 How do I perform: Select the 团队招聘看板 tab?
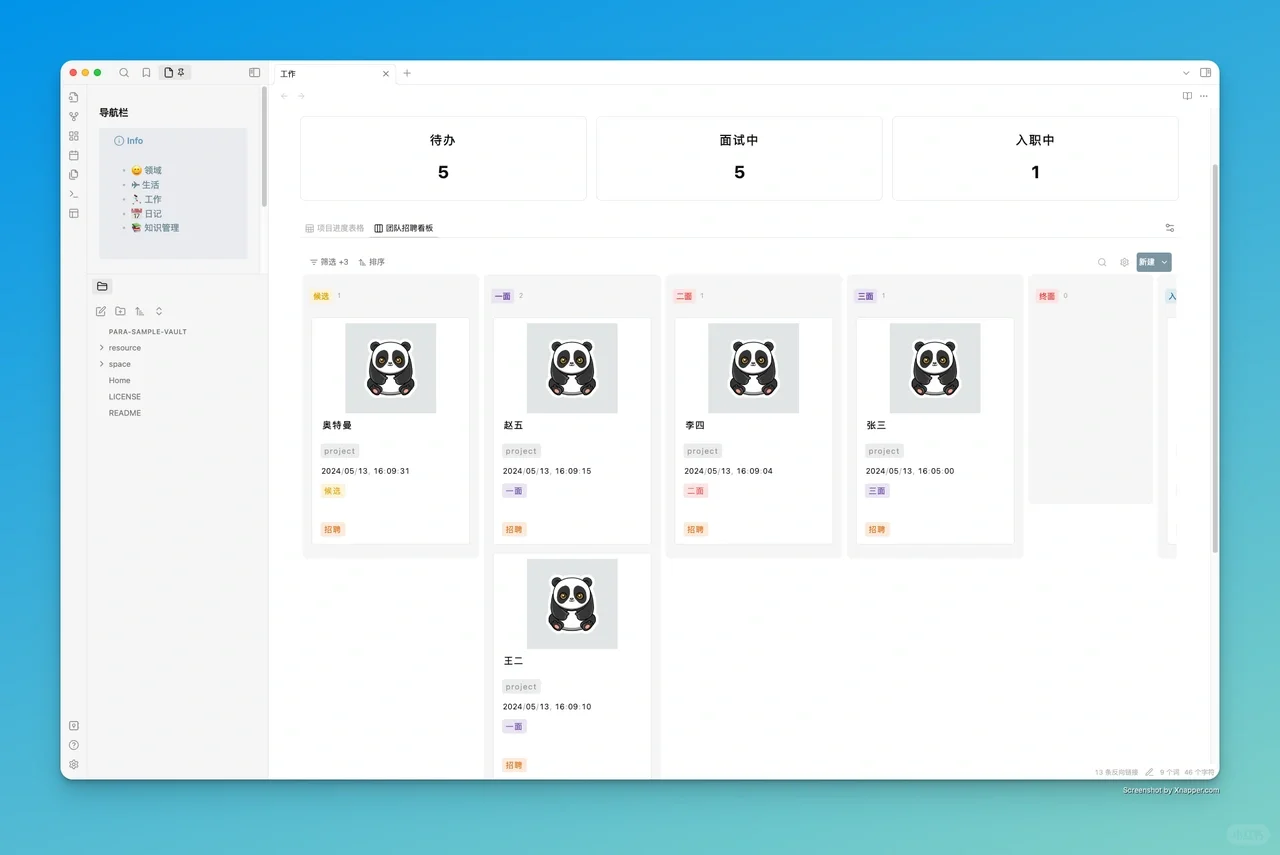[410, 227]
